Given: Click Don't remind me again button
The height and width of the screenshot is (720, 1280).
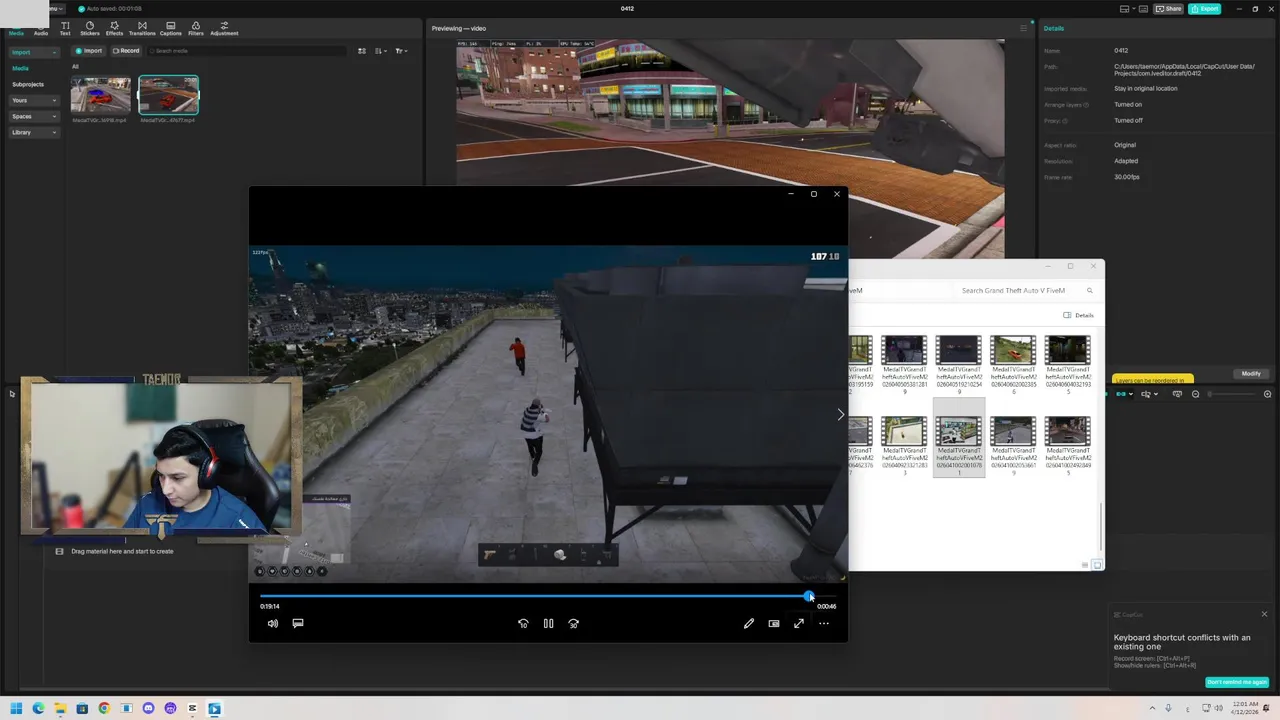Looking at the screenshot, I should tap(1237, 682).
